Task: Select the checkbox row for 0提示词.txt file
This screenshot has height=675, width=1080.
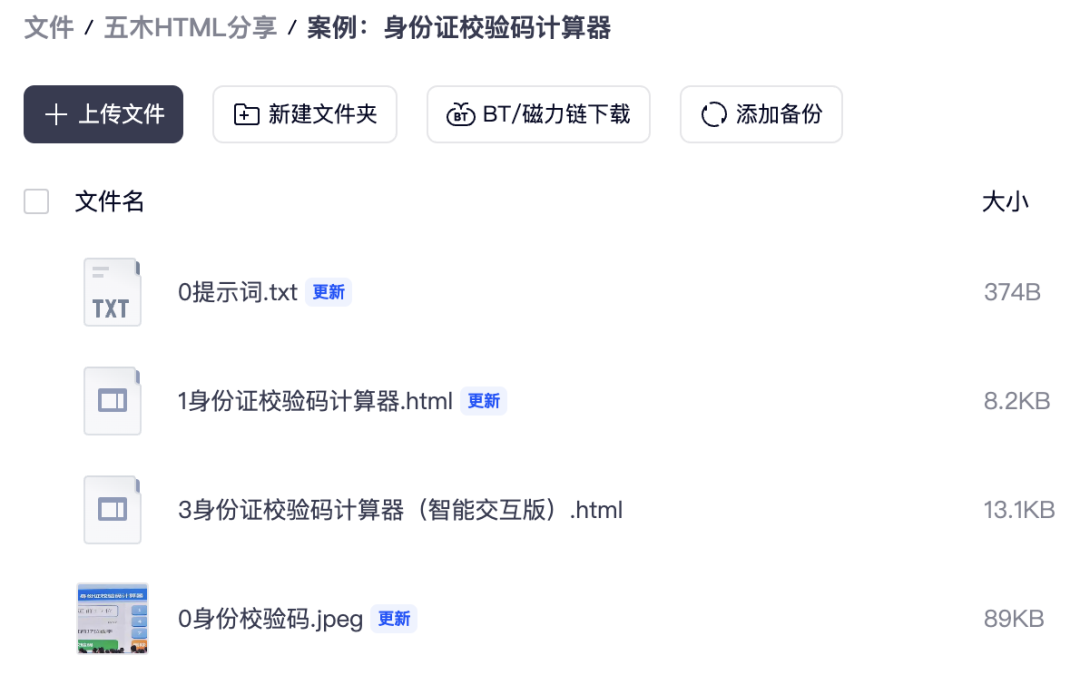Action: 36,292
